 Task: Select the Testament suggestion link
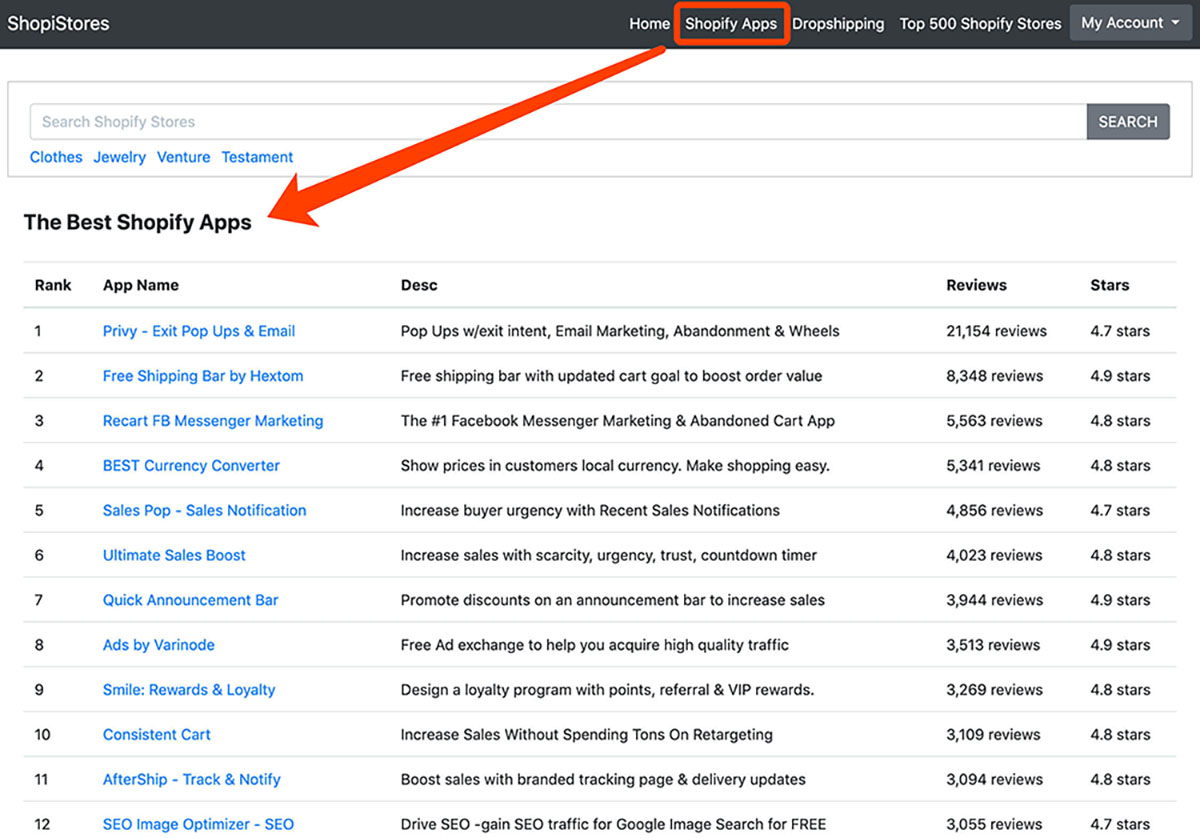257,157
